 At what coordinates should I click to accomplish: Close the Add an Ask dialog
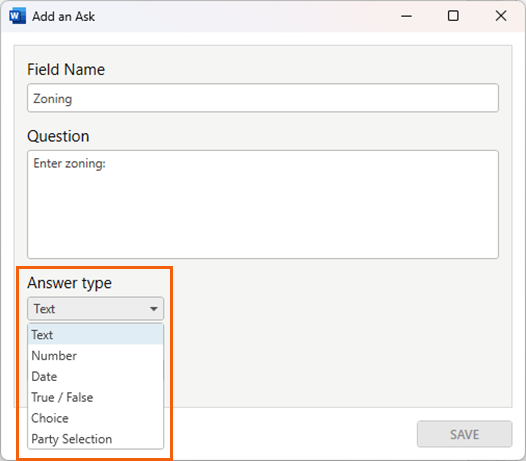pos(501,16)
